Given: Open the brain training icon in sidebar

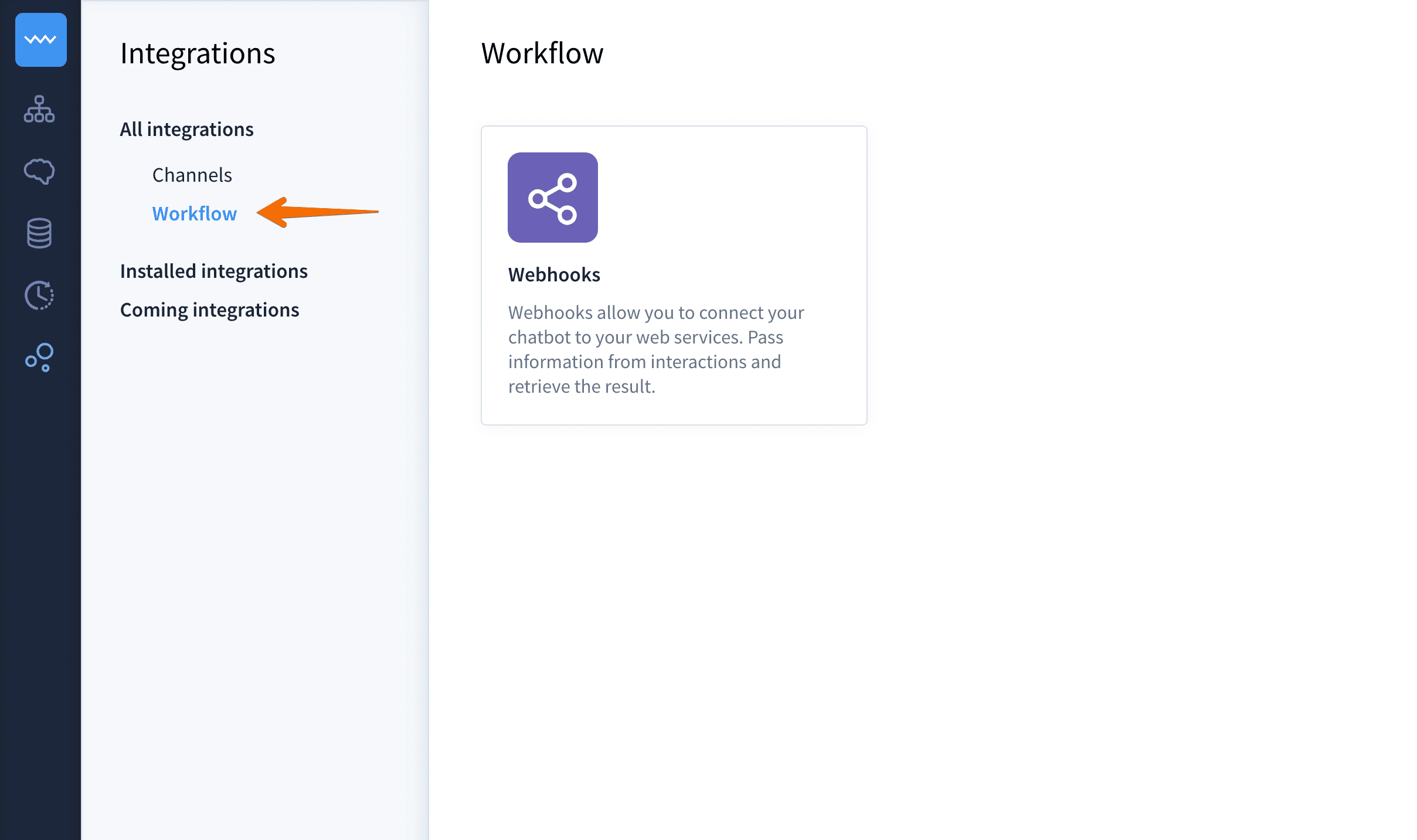Looking at the screenshot, I should coord(39,171).
